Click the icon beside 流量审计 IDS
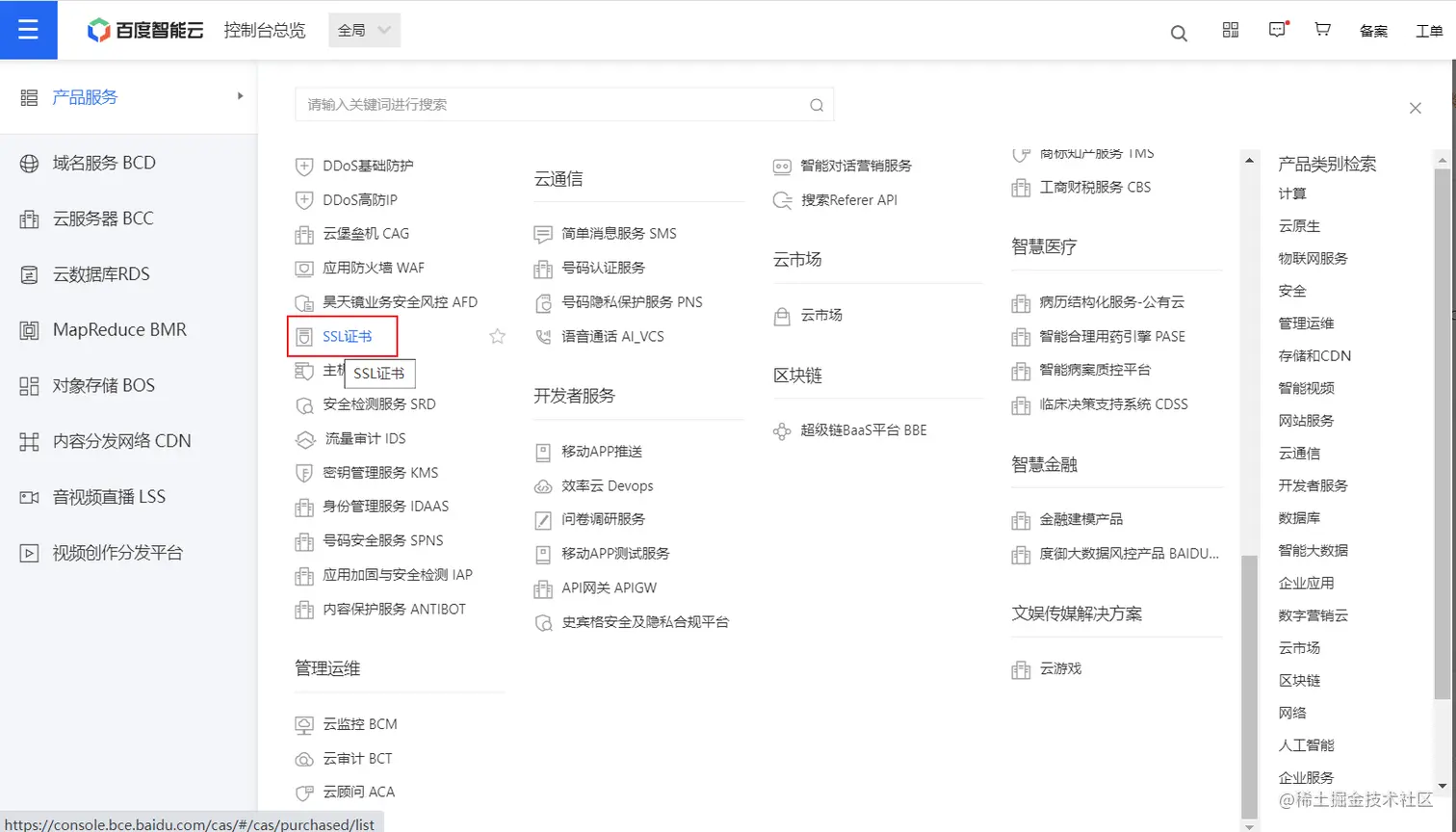 tap(305, 439)
